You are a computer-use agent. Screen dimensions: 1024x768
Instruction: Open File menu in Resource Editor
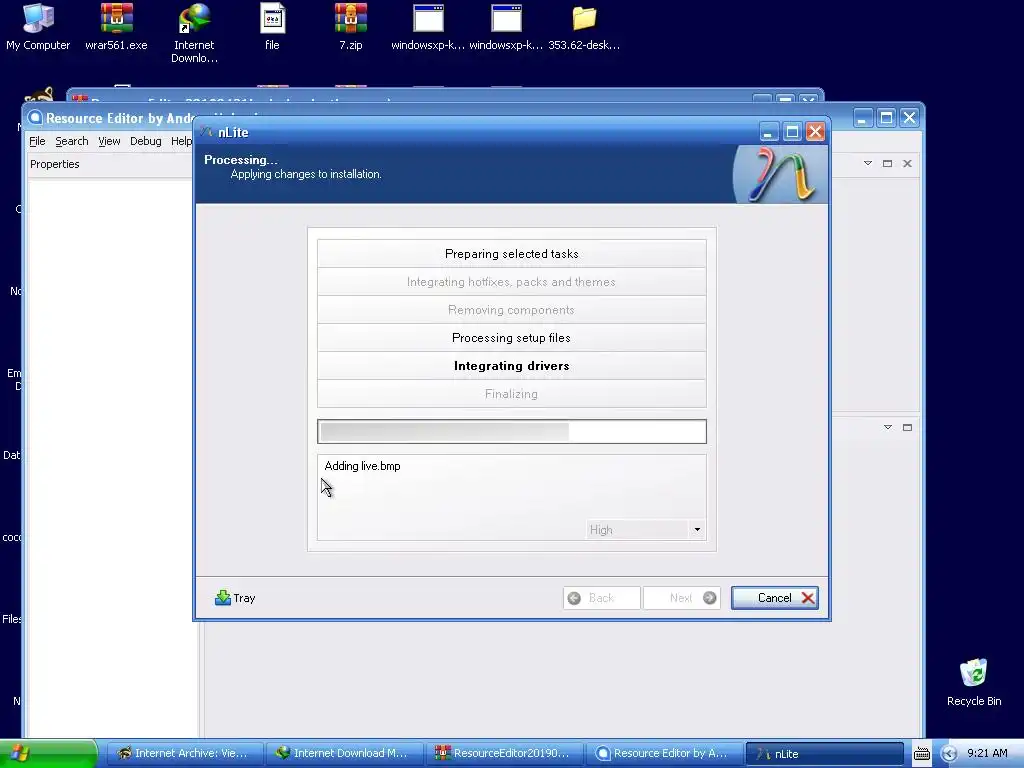[x=37, y=141]
